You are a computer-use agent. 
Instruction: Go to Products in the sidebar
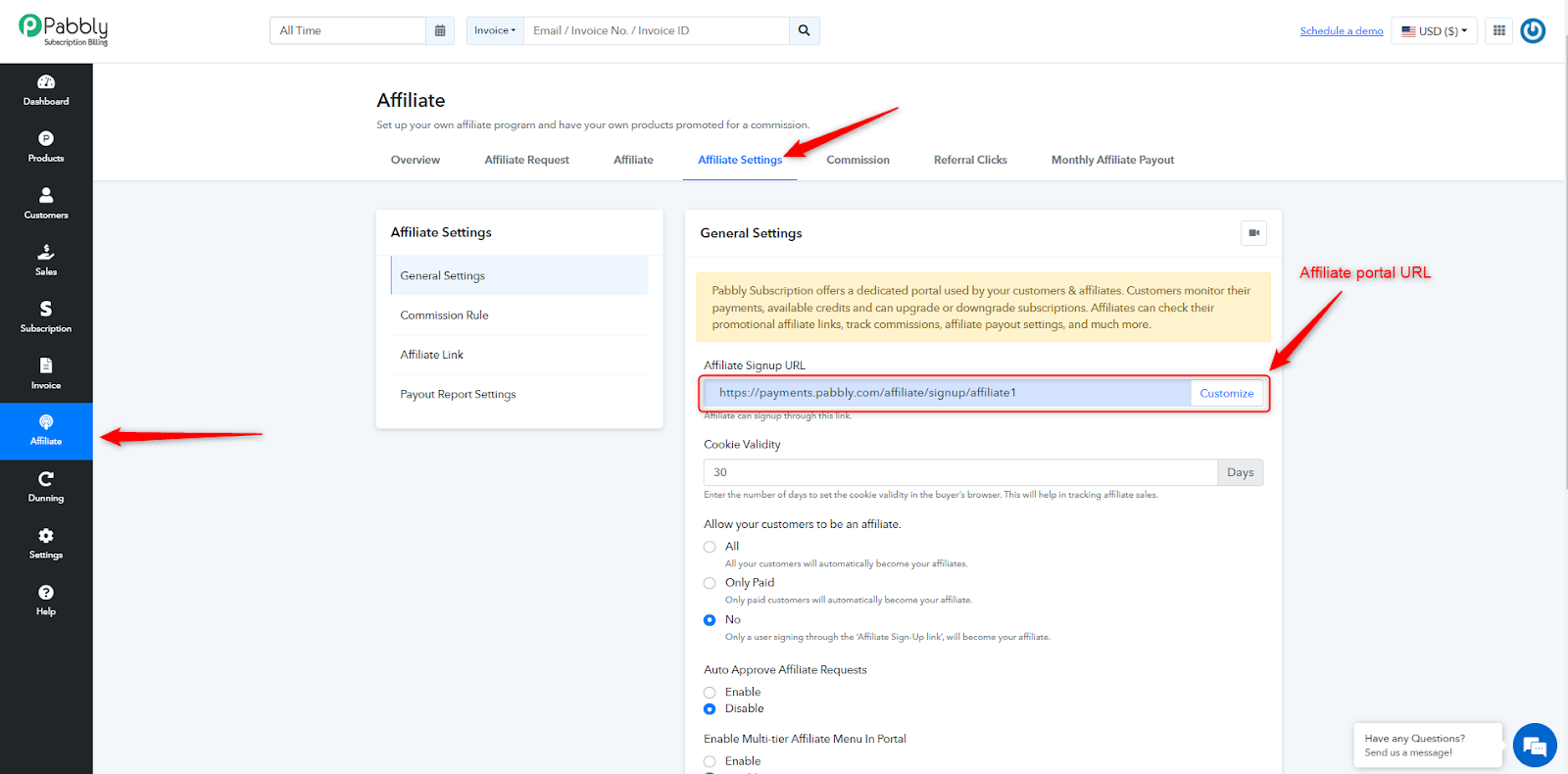[x=46, y=147]
